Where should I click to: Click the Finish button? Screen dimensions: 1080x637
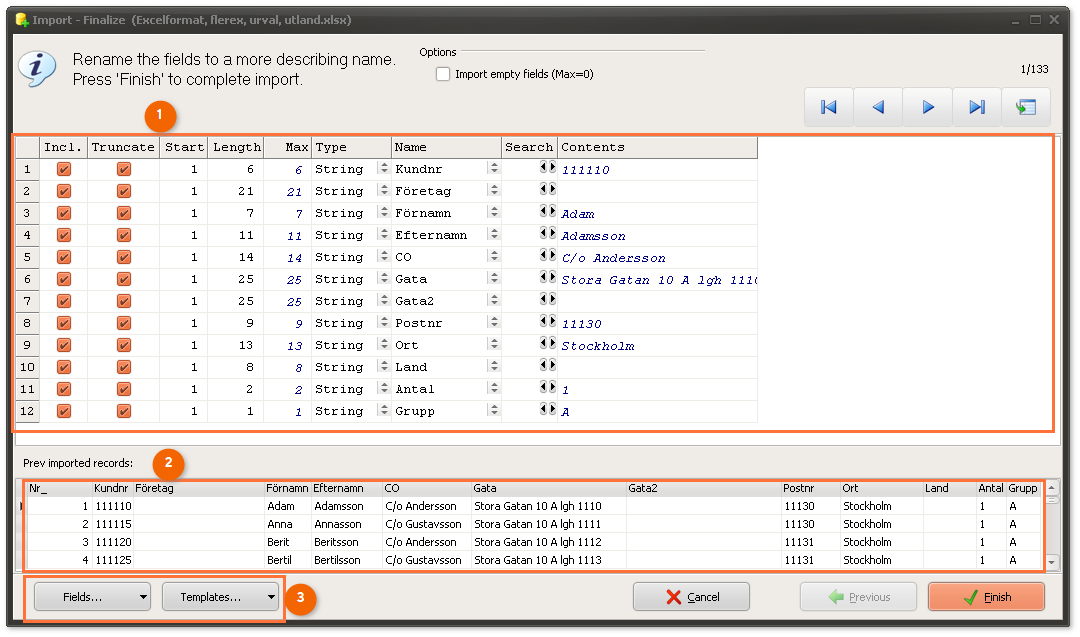986,597
